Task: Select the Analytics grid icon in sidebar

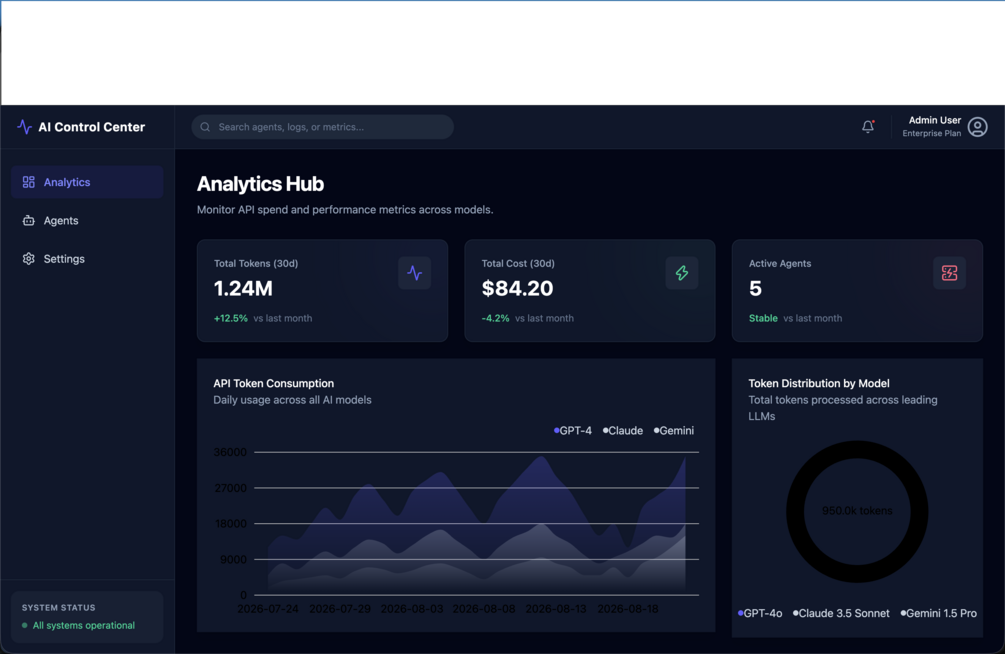Action: click(29, 182)
